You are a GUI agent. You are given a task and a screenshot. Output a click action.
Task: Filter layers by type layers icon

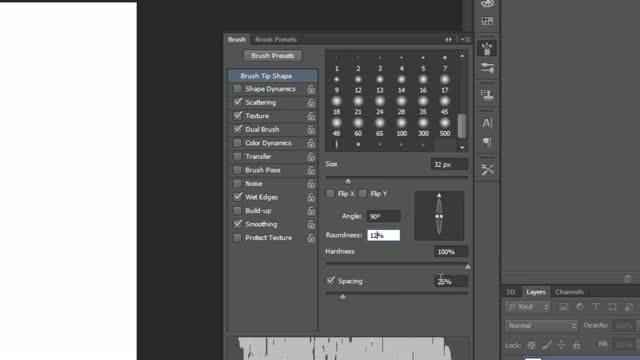[x=596, y=307]
